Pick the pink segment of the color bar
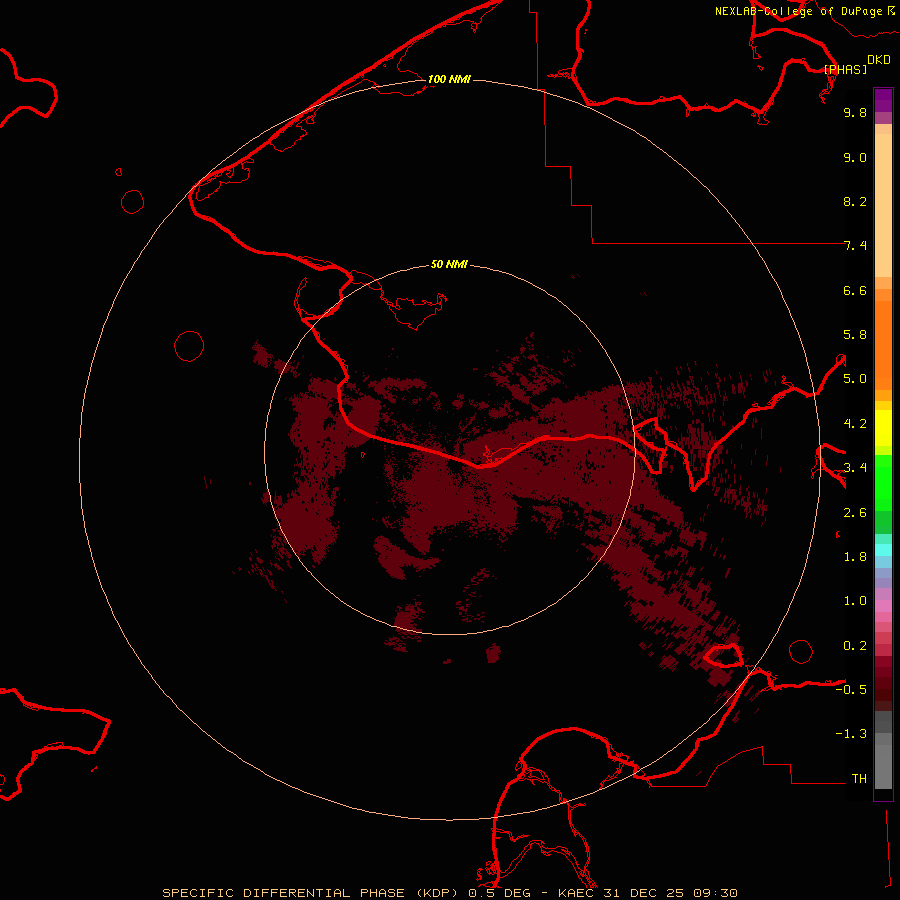Image resolution: width=900 pixels, height=900 pixels. (883, 606)
